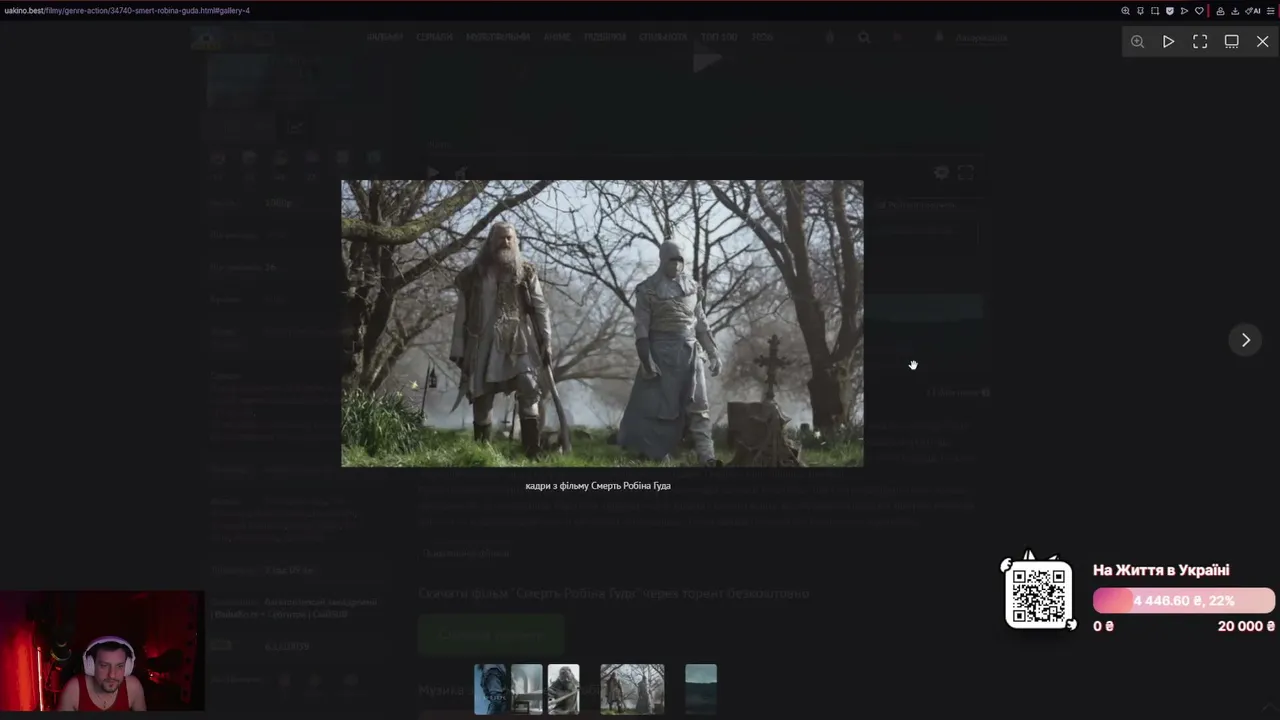Open the ФІЛЬМИ menu on the dimmed page

[385, 37]
